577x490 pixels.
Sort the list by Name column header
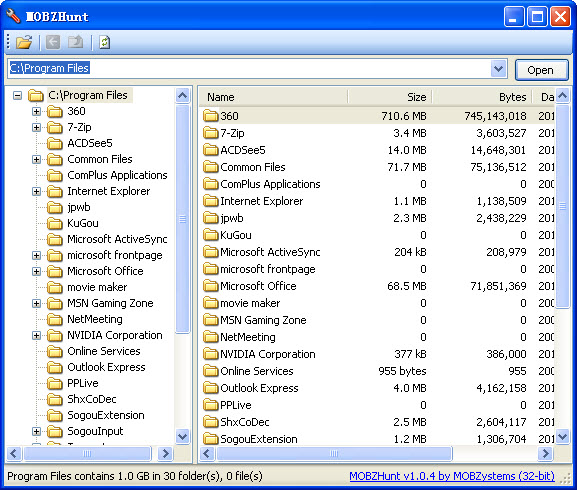273,97
